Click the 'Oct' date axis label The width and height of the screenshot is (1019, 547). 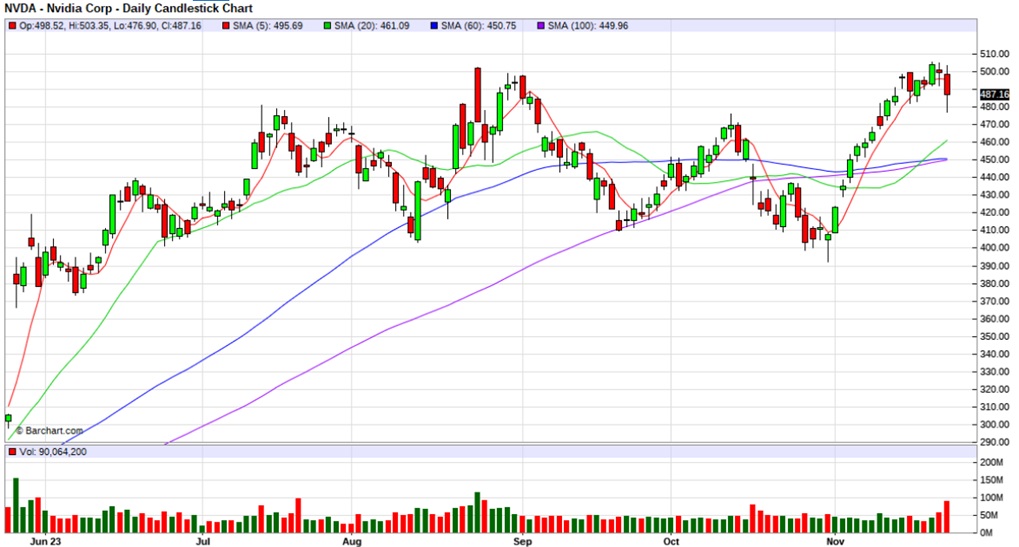coord(671,541)
